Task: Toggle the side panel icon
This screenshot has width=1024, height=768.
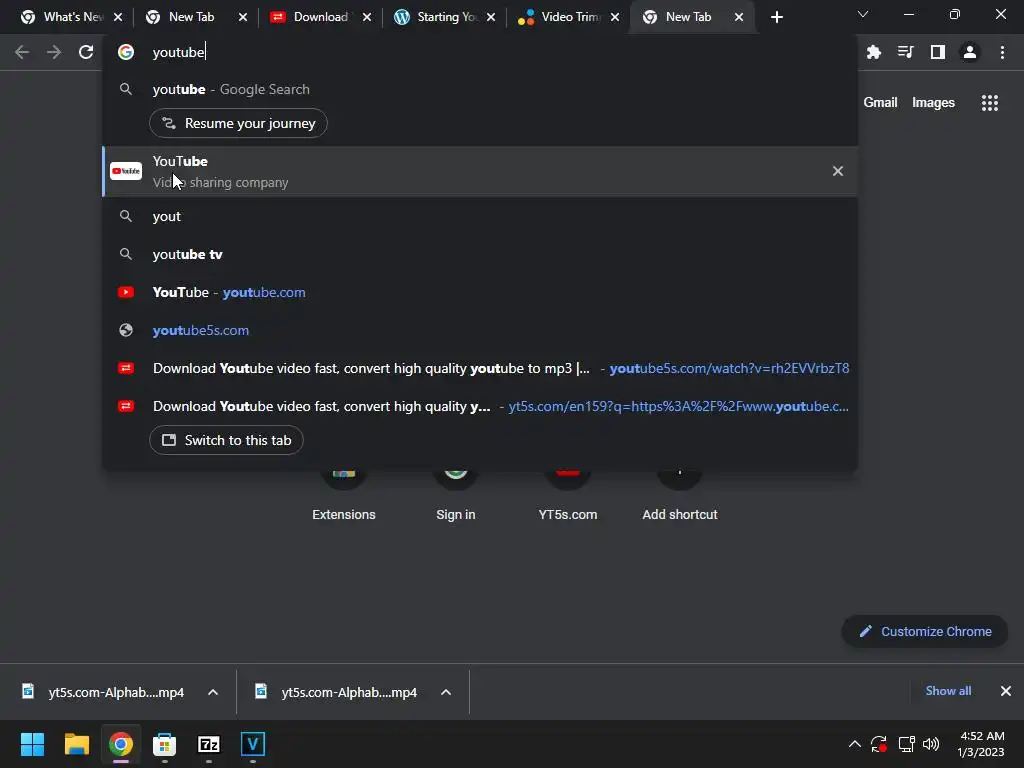Action: point(938,52)
